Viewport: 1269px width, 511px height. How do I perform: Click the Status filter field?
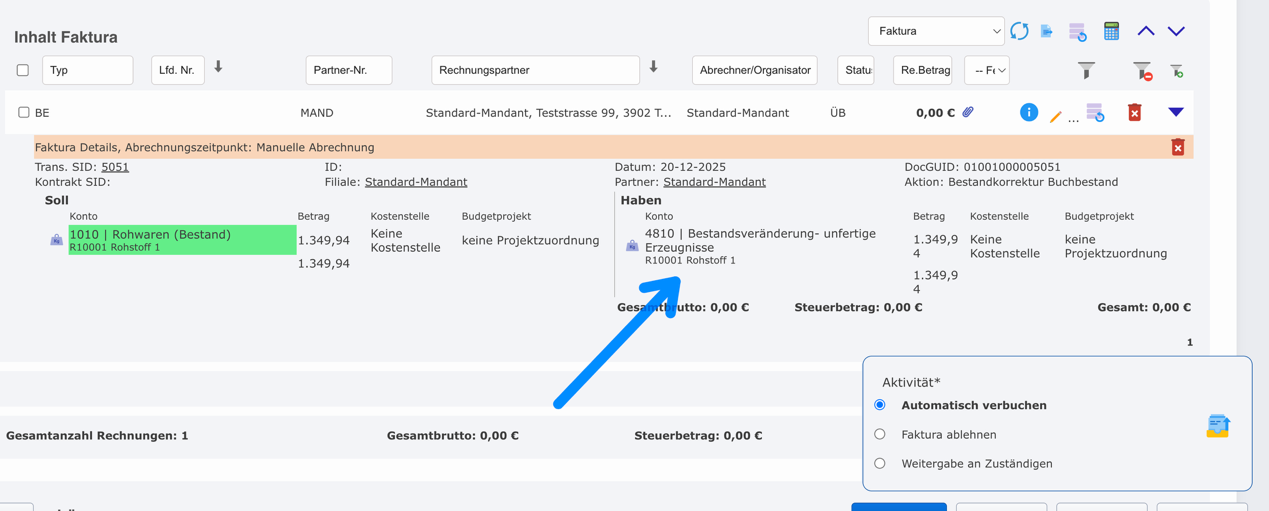(x=856, y=70)
